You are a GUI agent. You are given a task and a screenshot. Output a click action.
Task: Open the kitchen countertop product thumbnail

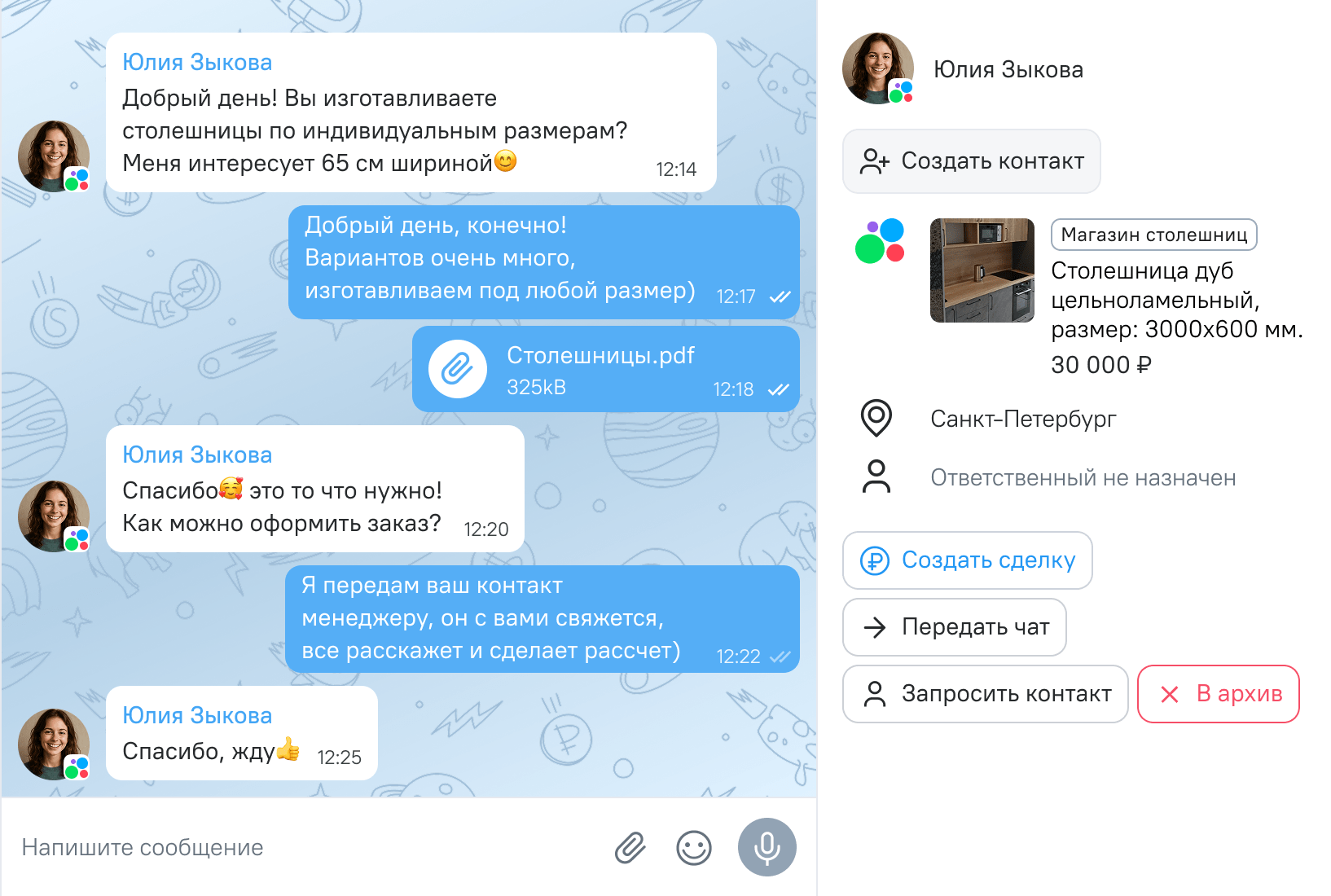[982, 270]
